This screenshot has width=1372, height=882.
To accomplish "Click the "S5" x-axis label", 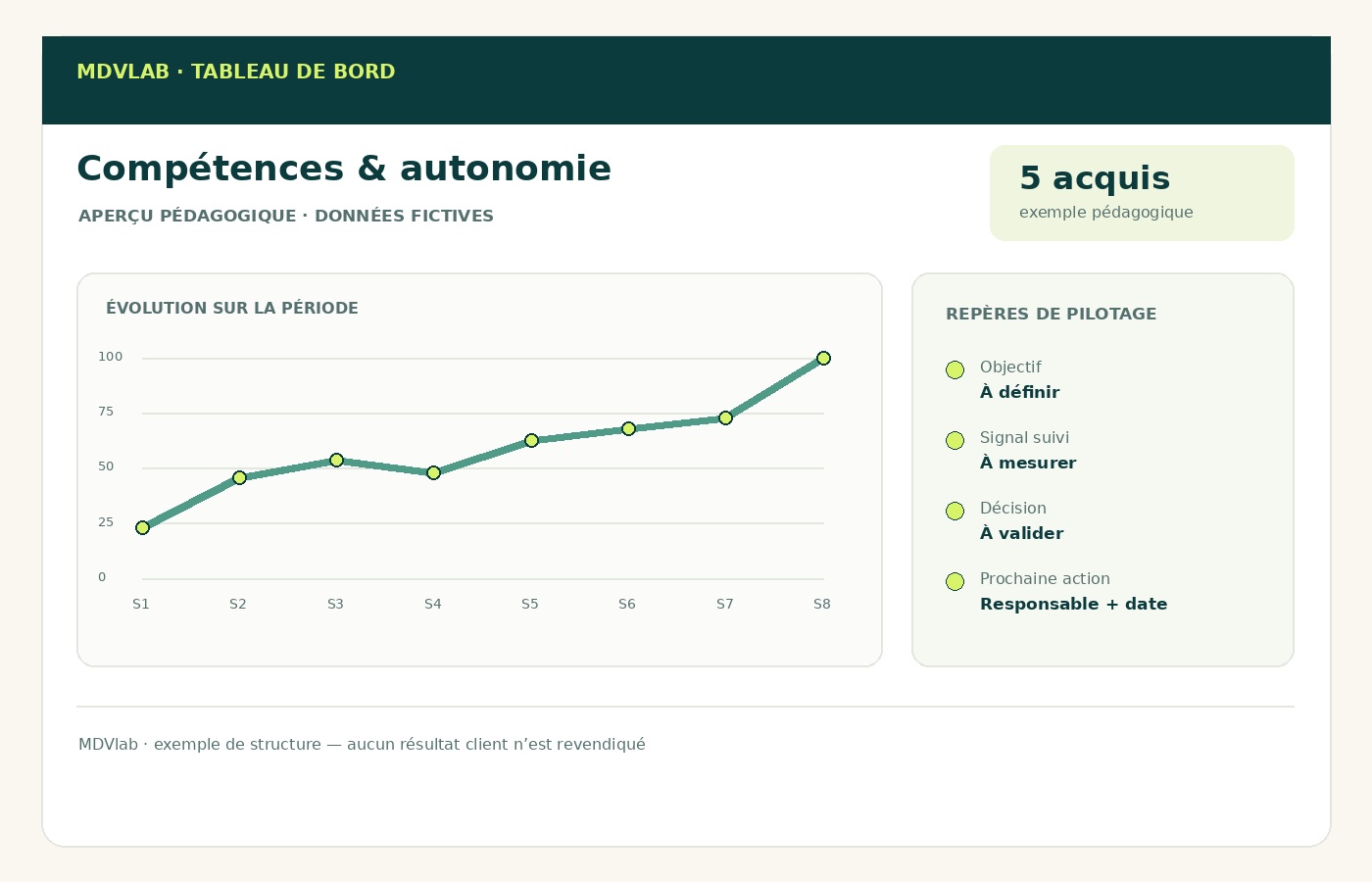I will (x=530, y=604).
